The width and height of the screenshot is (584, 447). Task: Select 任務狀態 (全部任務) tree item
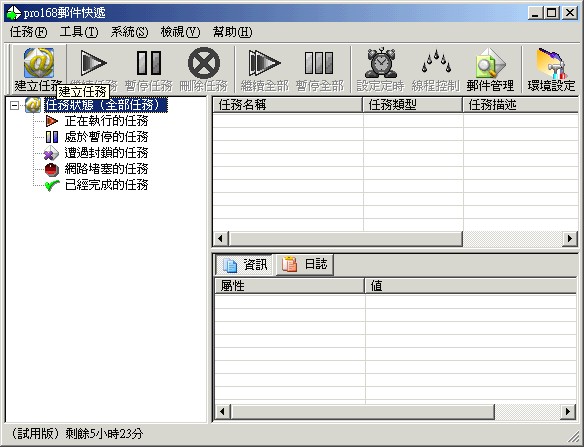tap(106, 105)
